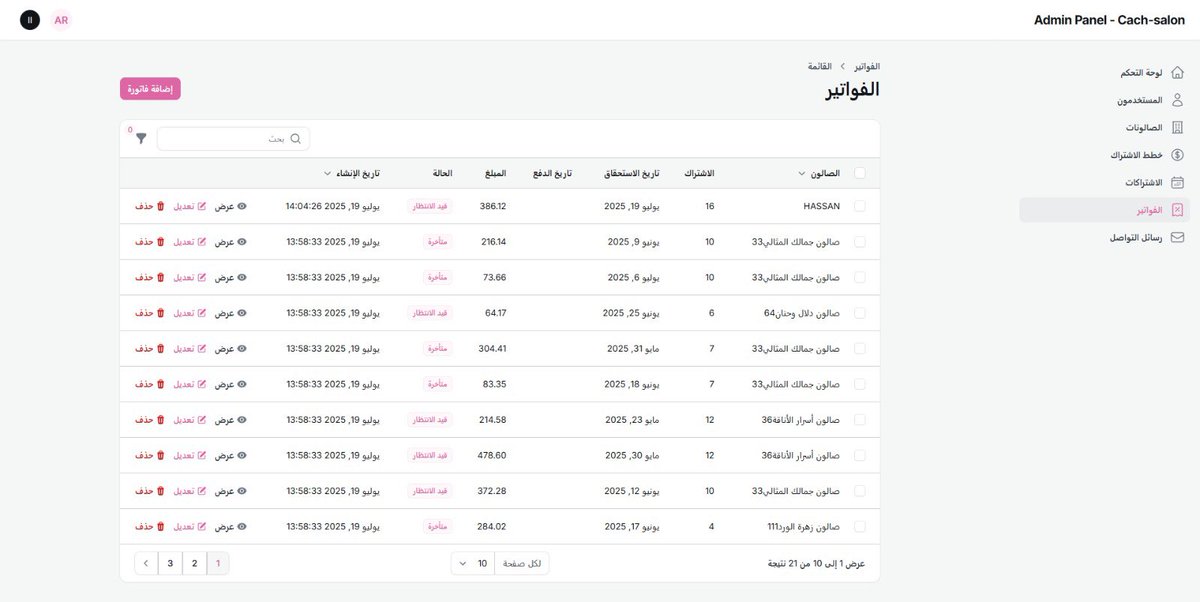Screen dimensions: 1200x602
Task: Click the invoices icon in sidebar
Action: (x=1177, y=210)
